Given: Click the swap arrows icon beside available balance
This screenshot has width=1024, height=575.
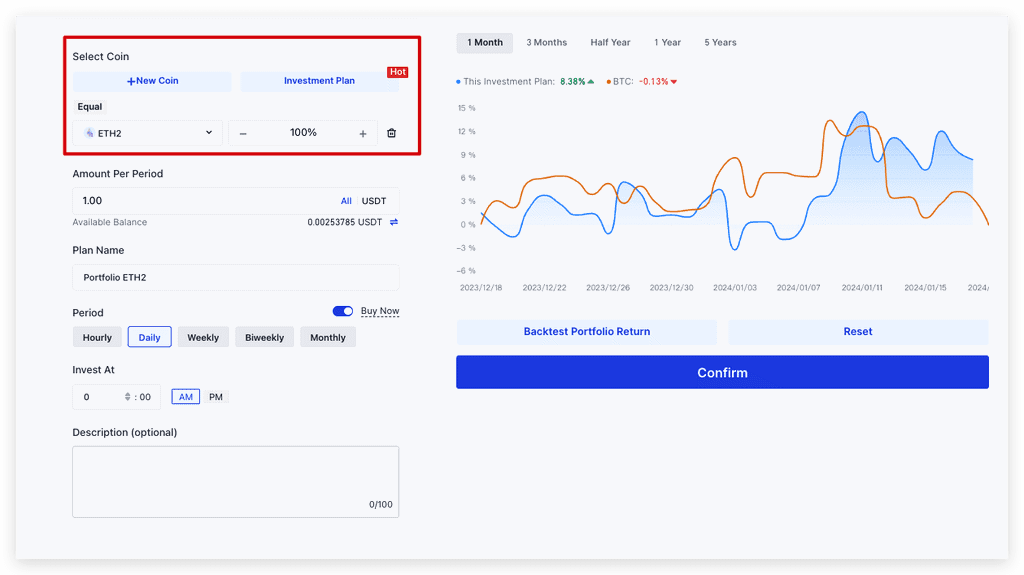Looking at the screenshot, I should (x=394, y=222).
